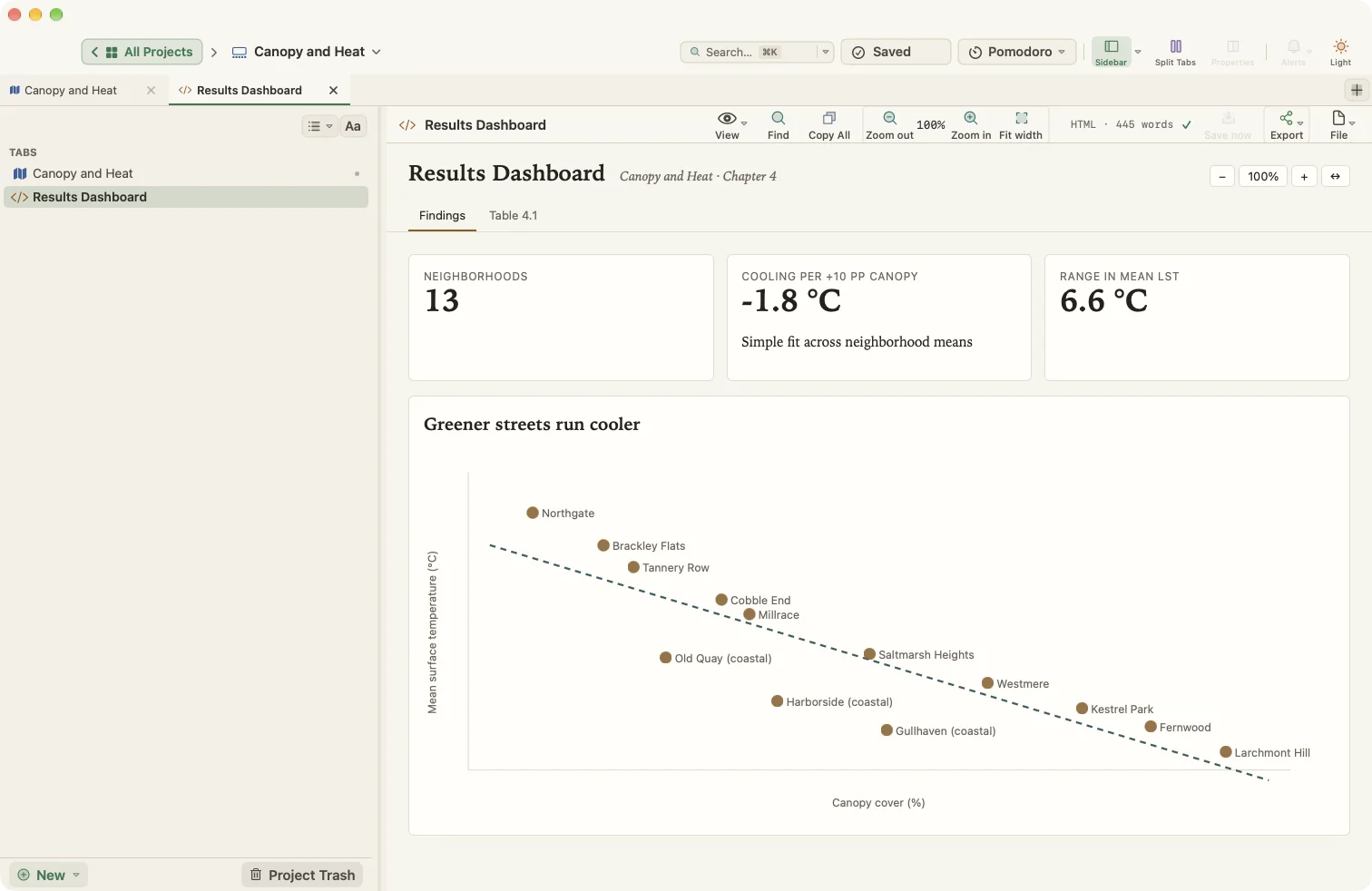Image resolution: width=1372 pixels, height=891 pixels.
Task: Add a new tab with plus button
Action: (1357, 90)
